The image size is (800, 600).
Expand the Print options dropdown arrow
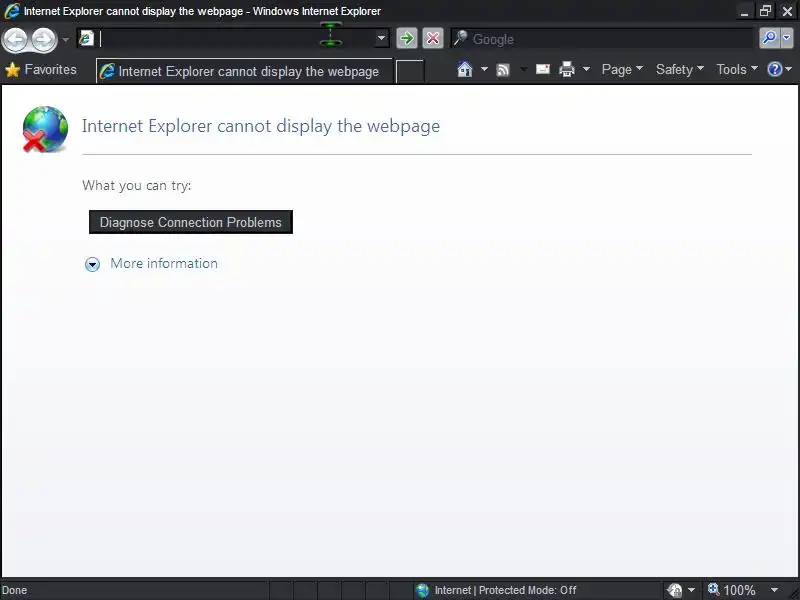point(586,69)
